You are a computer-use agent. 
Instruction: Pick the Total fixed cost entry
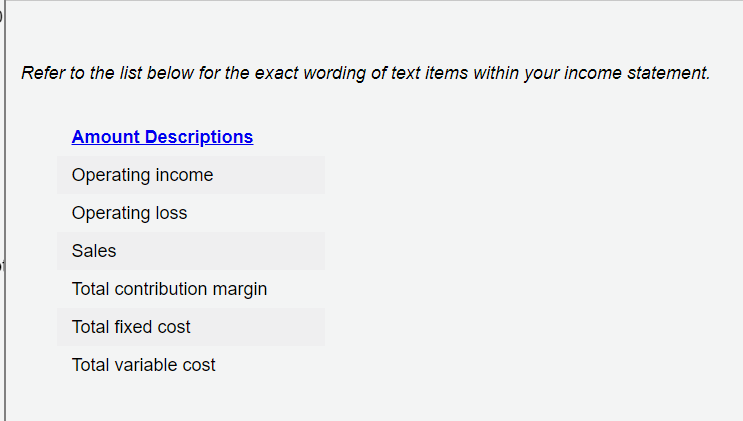[x=131, y=327]
